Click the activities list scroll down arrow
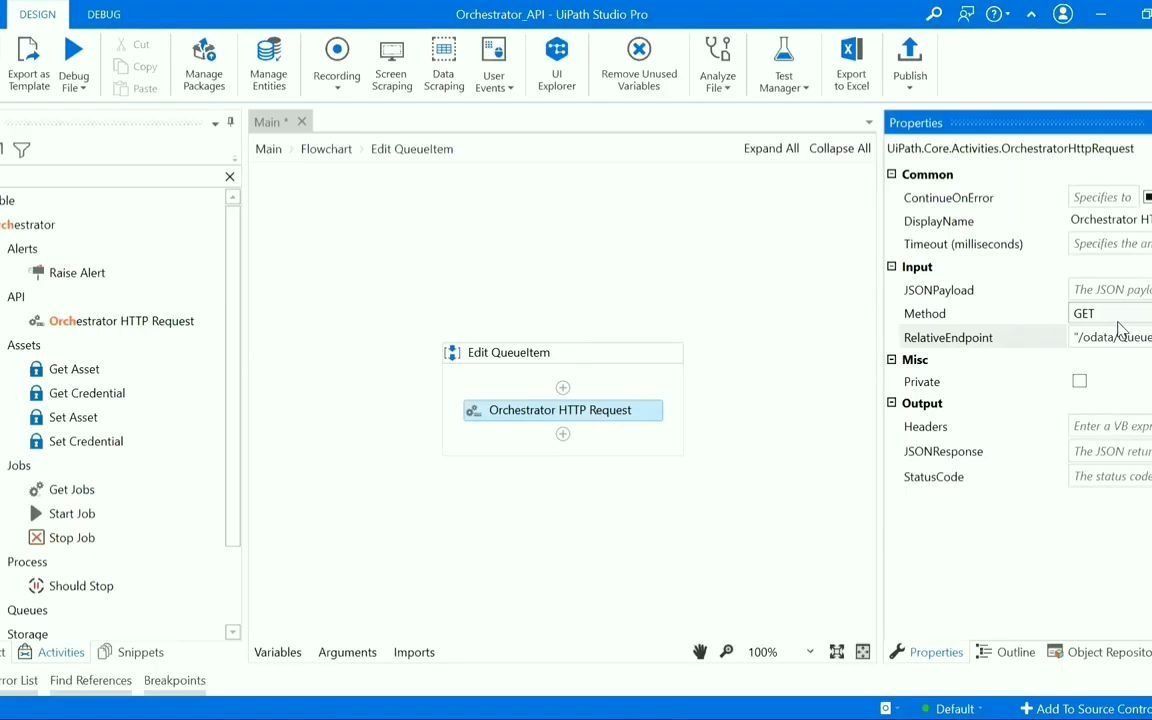The height and width of the screenshot is (720, 1152). point(232,632)
